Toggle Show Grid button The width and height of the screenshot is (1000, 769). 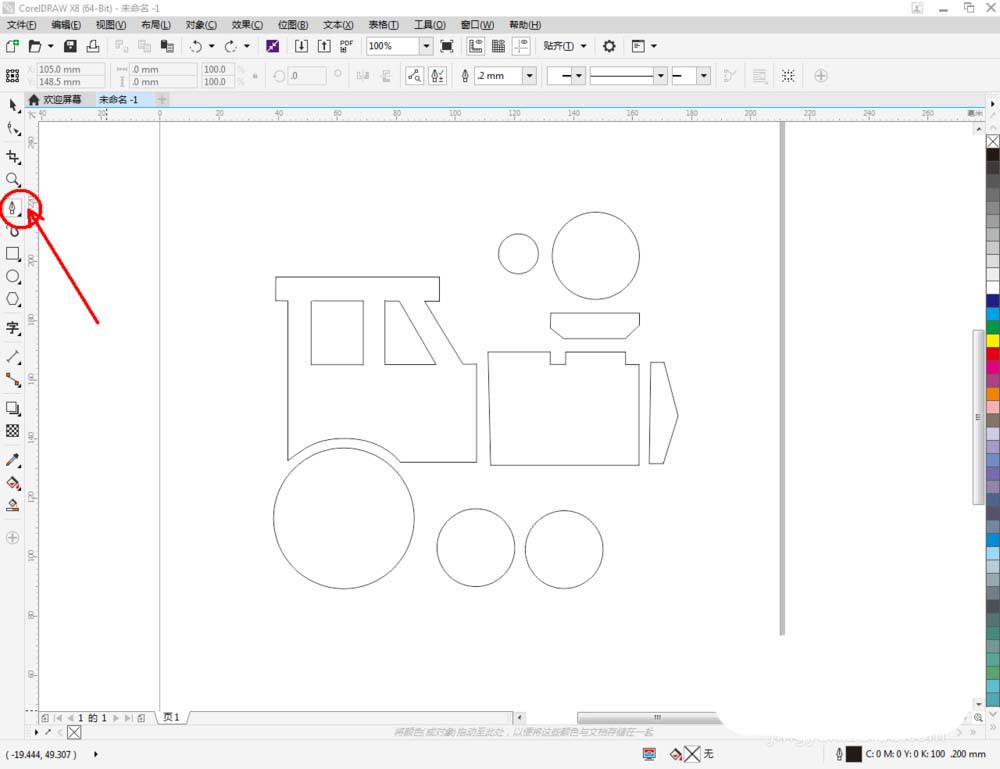tap(498, 46)
